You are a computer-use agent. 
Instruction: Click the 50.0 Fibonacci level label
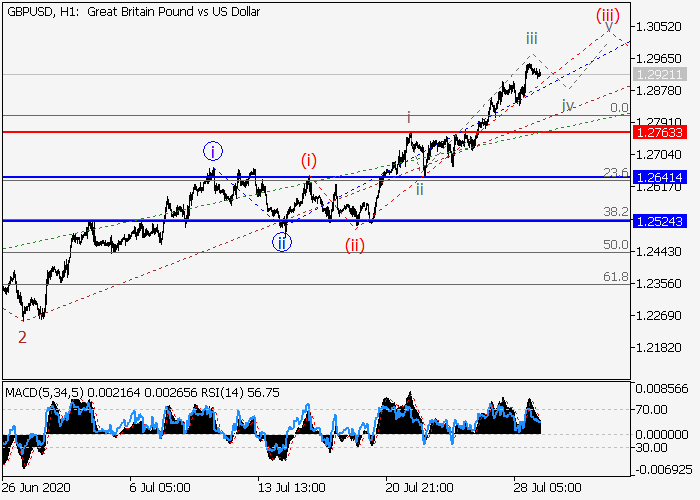point(615,245)
